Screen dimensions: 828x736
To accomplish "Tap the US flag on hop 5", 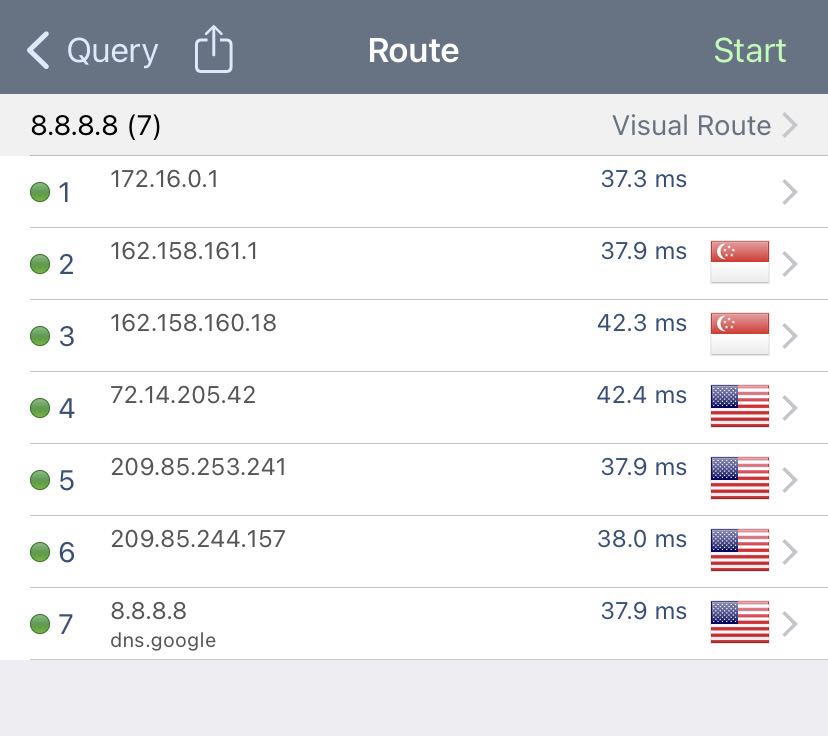I will pyautogui.click(x=739, y=478).
